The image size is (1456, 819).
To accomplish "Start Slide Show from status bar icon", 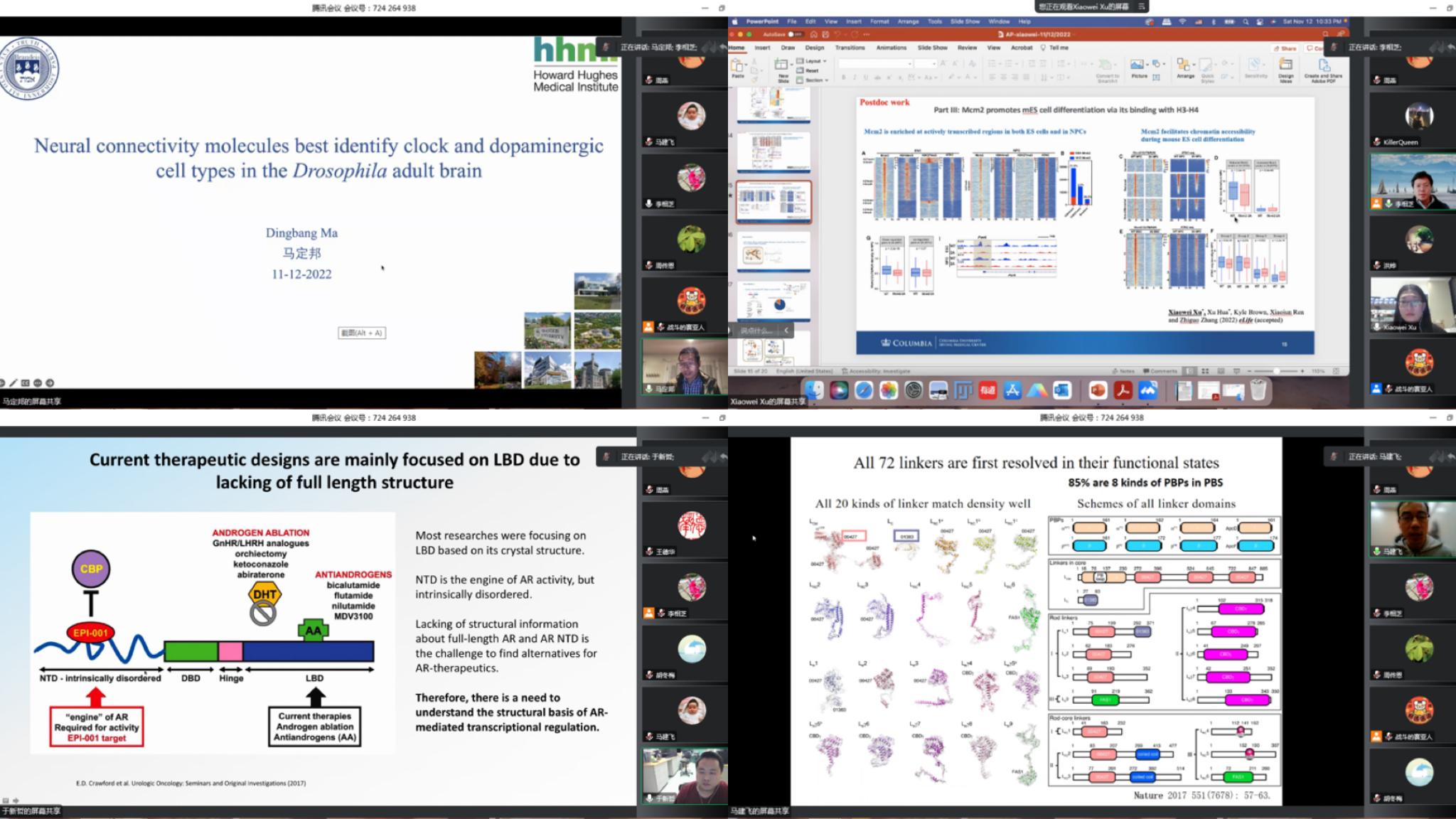I will coord(1236,371).
